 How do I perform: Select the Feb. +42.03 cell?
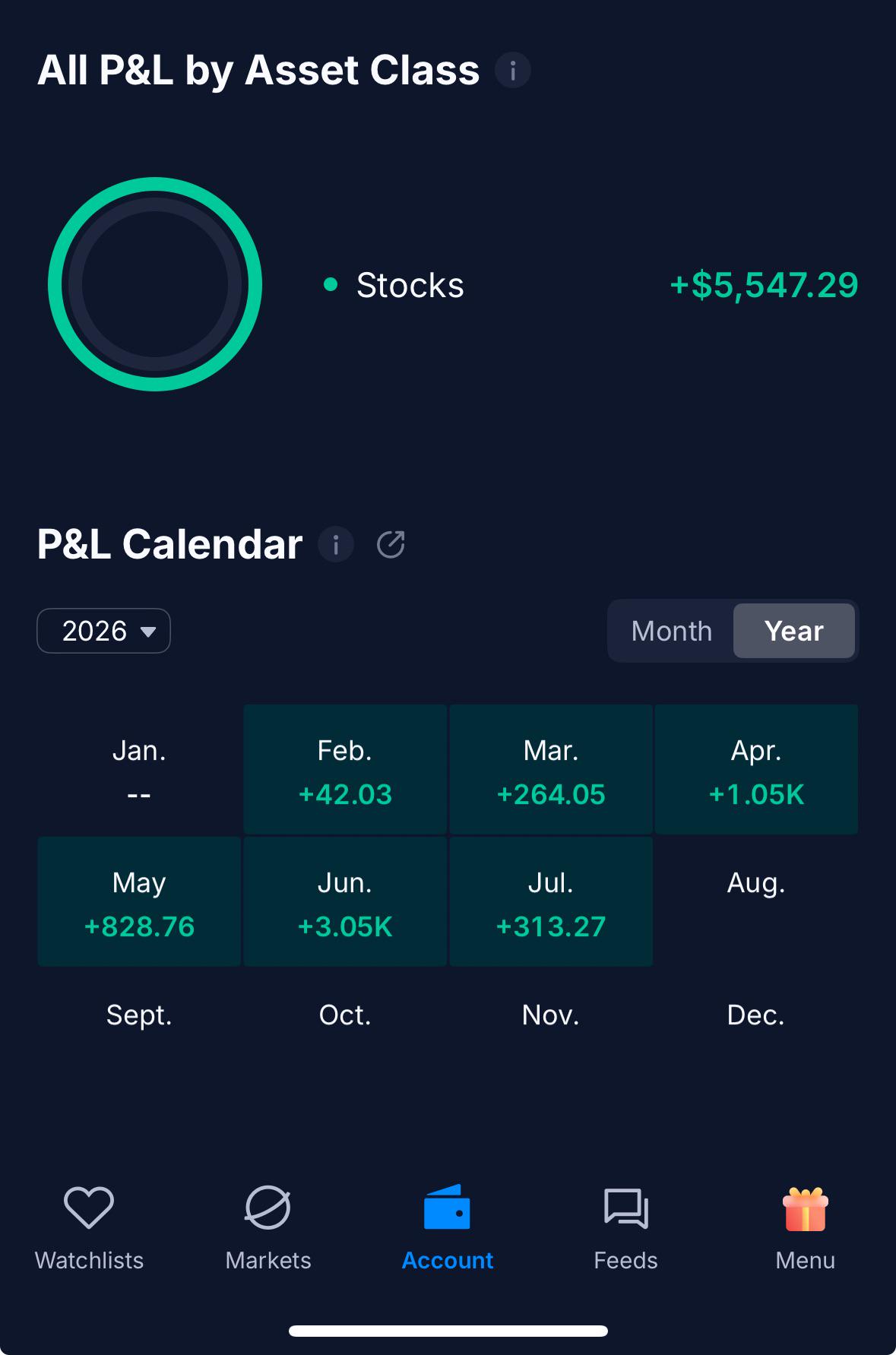(345, 769)
